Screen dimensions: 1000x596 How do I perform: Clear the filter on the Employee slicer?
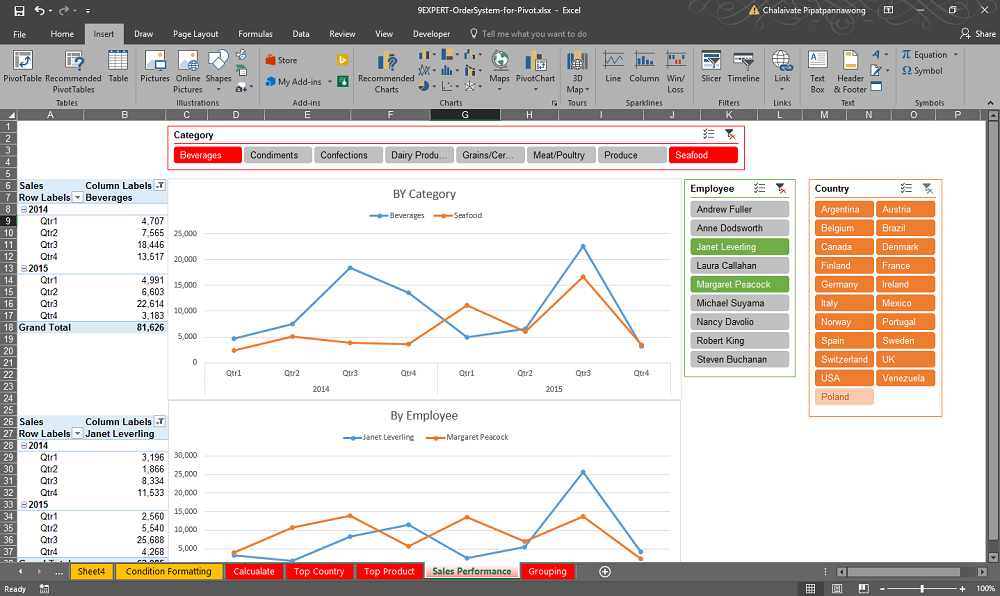point(781,188)
